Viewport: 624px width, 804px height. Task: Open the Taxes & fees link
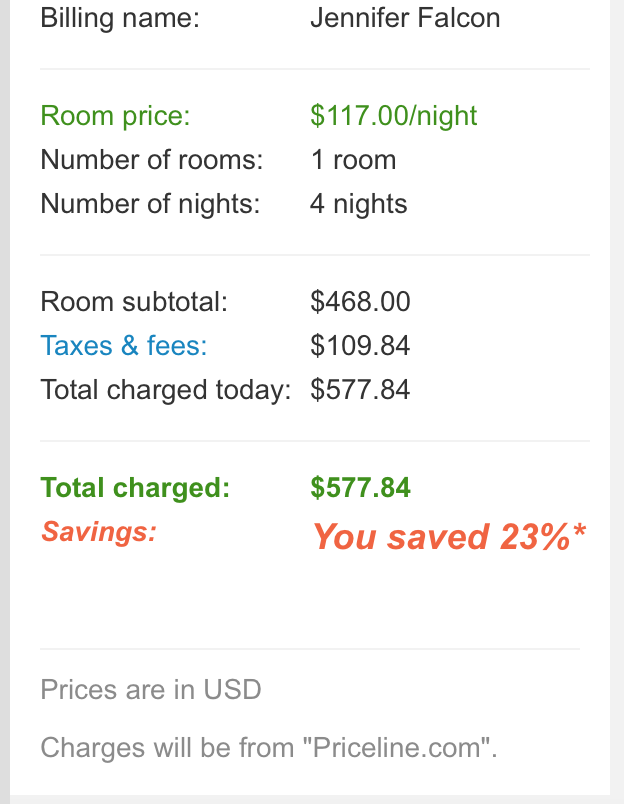[124, 345]
